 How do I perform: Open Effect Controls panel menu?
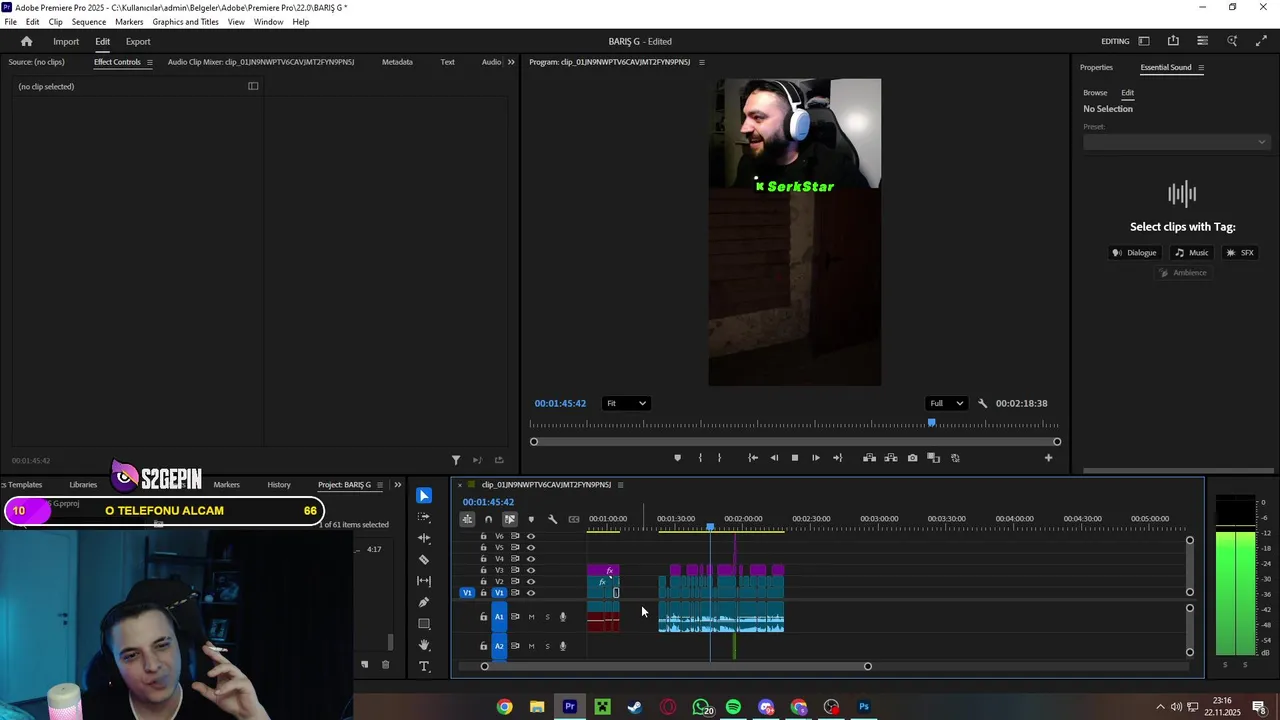click(x=150, y=62)
